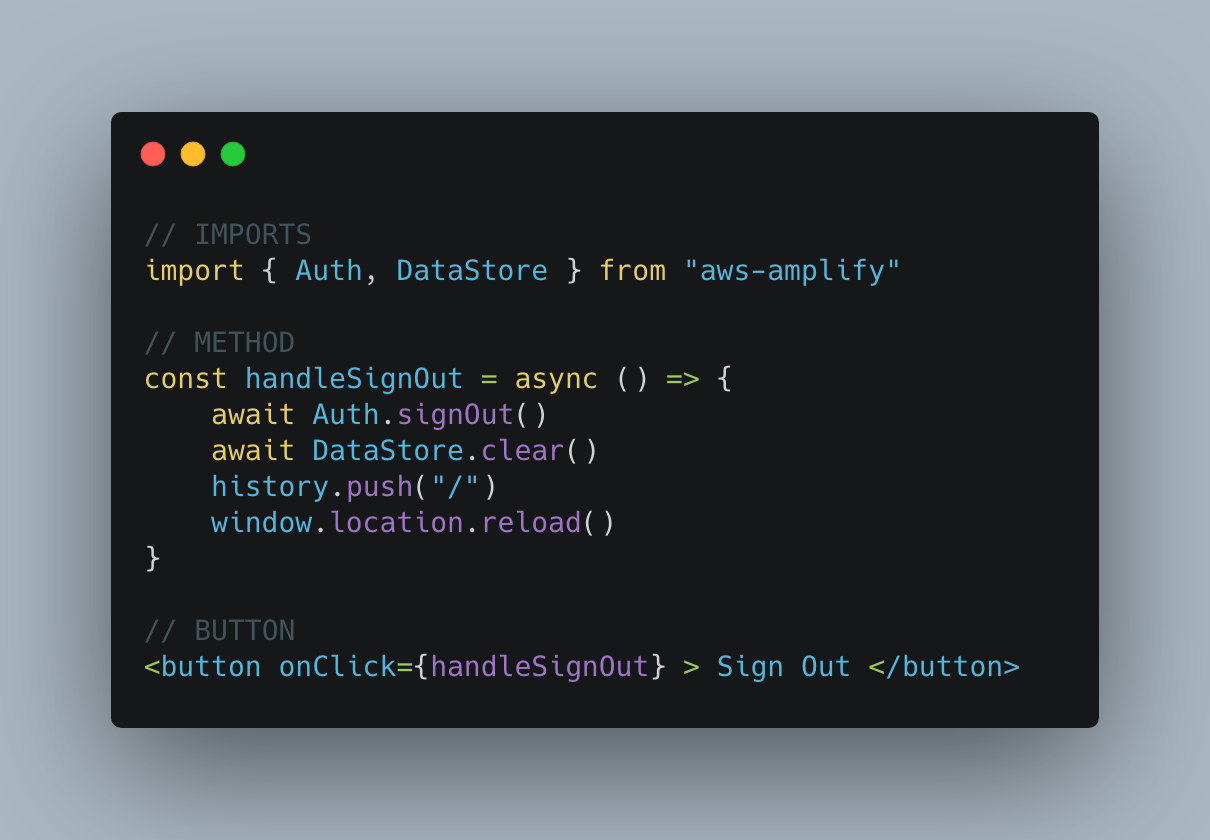Screen dimensions: 1210x840
Task: Click the IMPORTS comment line
Action: (228, 235)
